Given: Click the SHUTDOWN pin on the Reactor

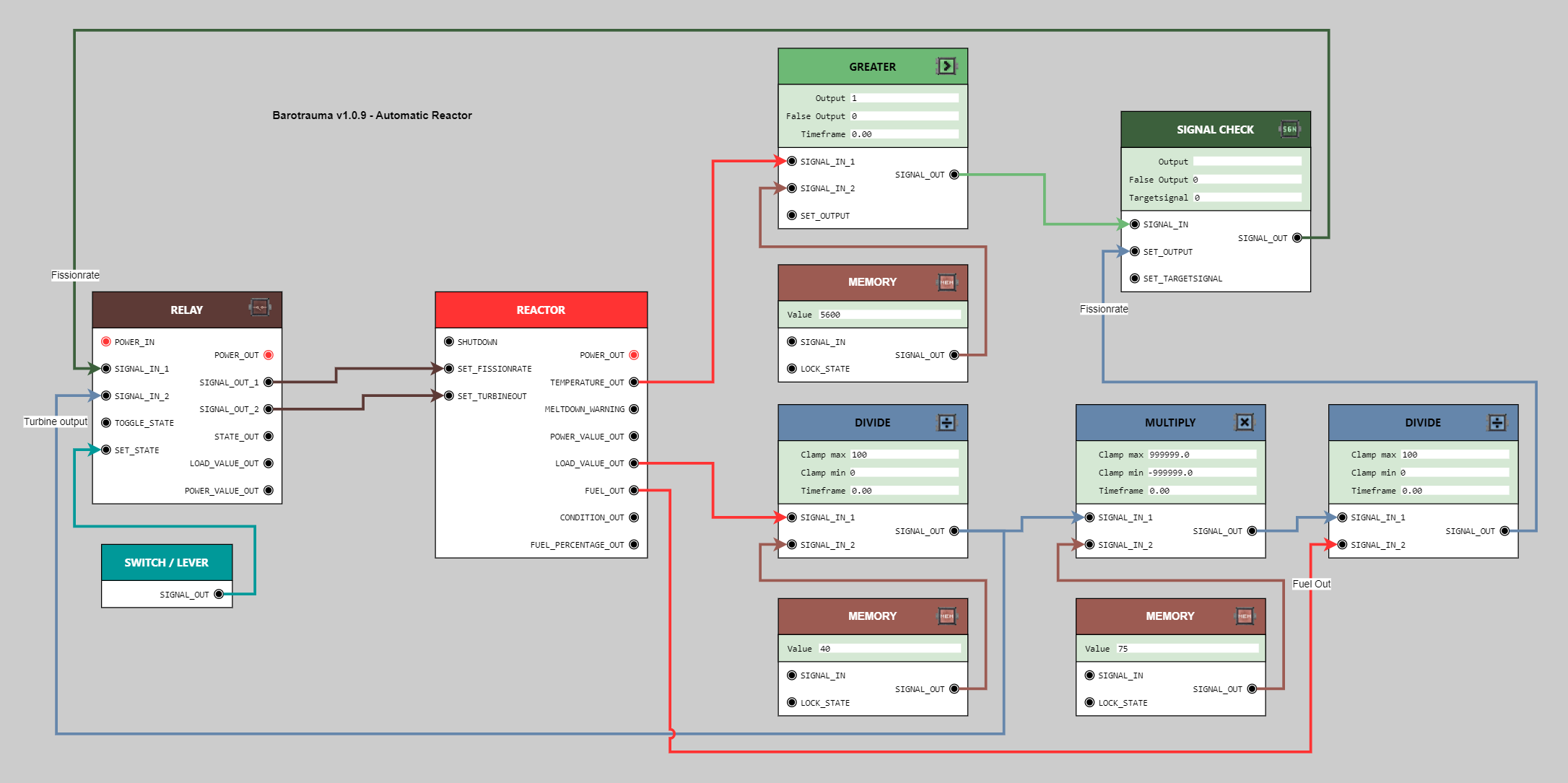Looking at the screenshot, I should pos(449,341).
